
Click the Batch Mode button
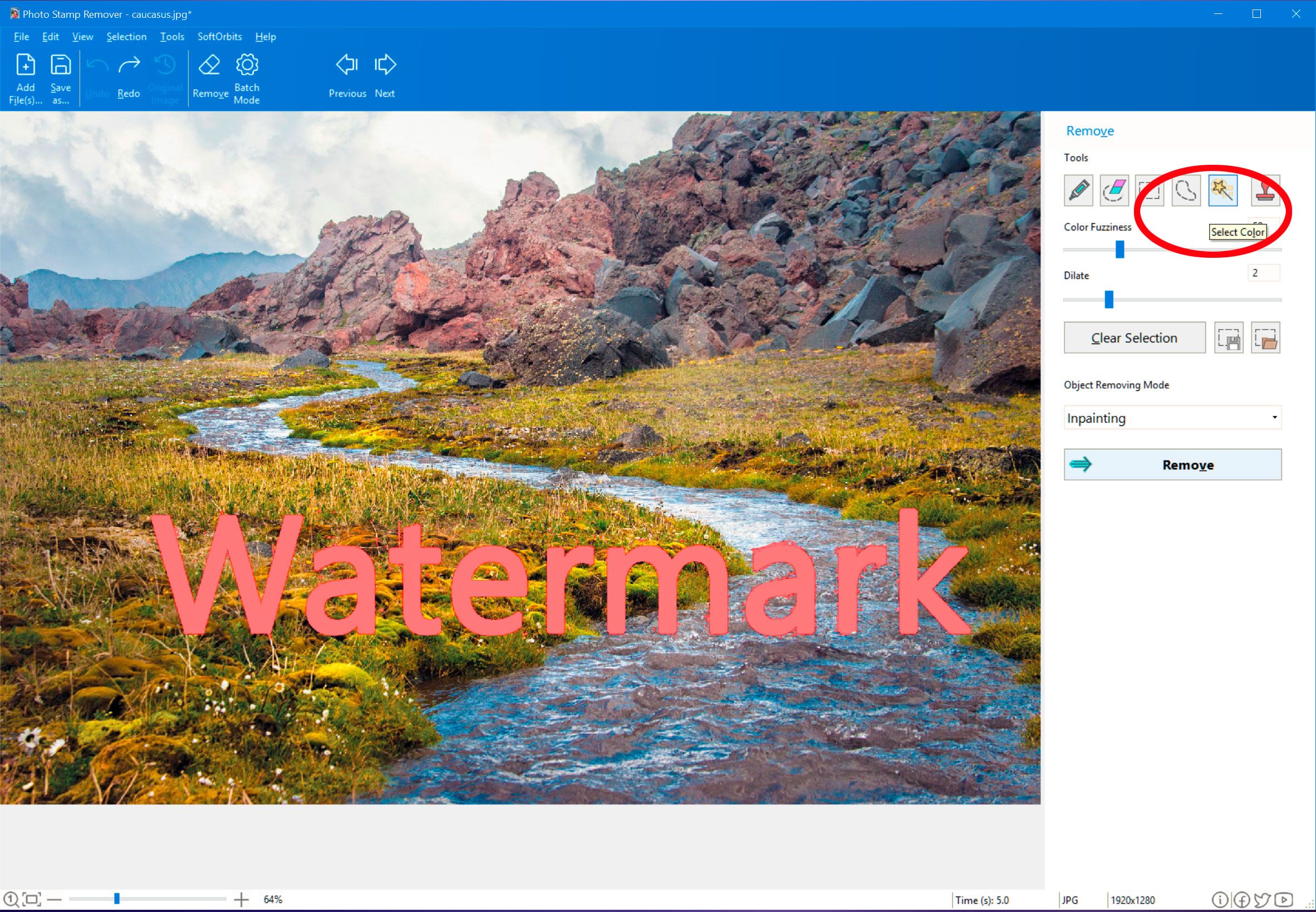click(246, 78)
